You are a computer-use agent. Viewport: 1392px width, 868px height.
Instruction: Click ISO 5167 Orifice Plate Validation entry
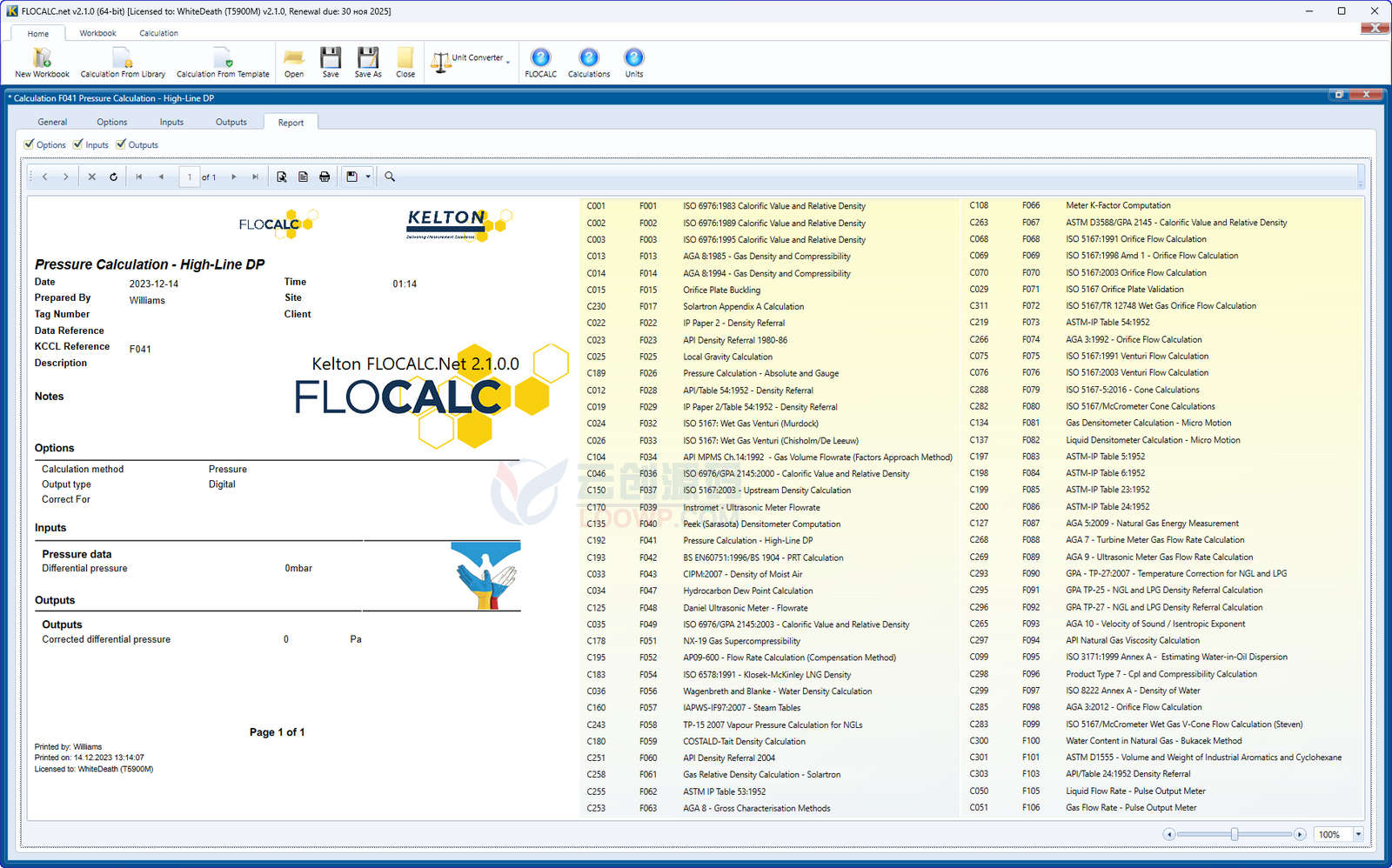pyautogui.click(x=1124, y=290)
